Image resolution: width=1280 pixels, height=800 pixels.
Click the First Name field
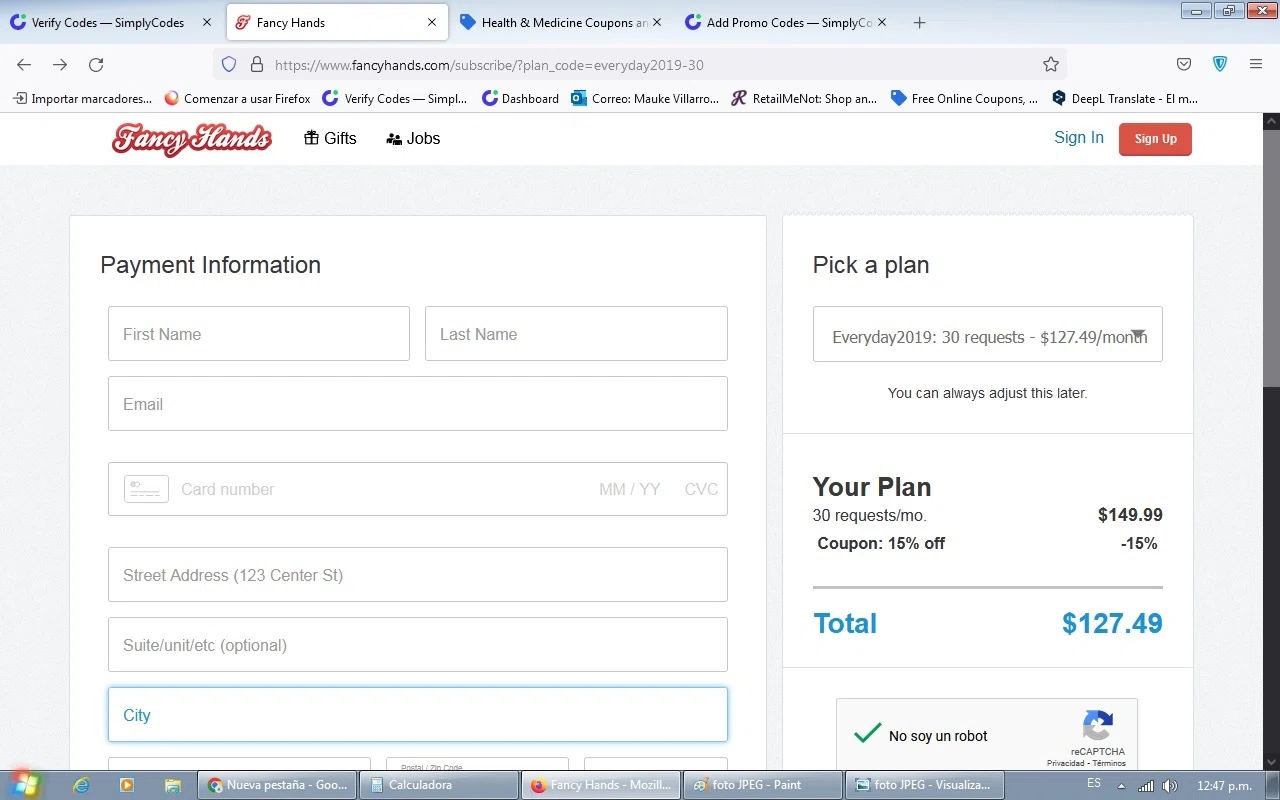pyautogui.click(x=259, y=334)
